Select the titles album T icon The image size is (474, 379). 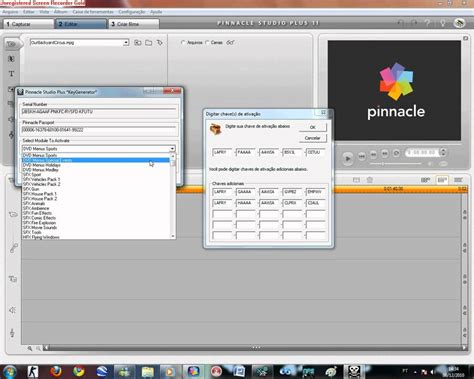(x=11, y=74)
